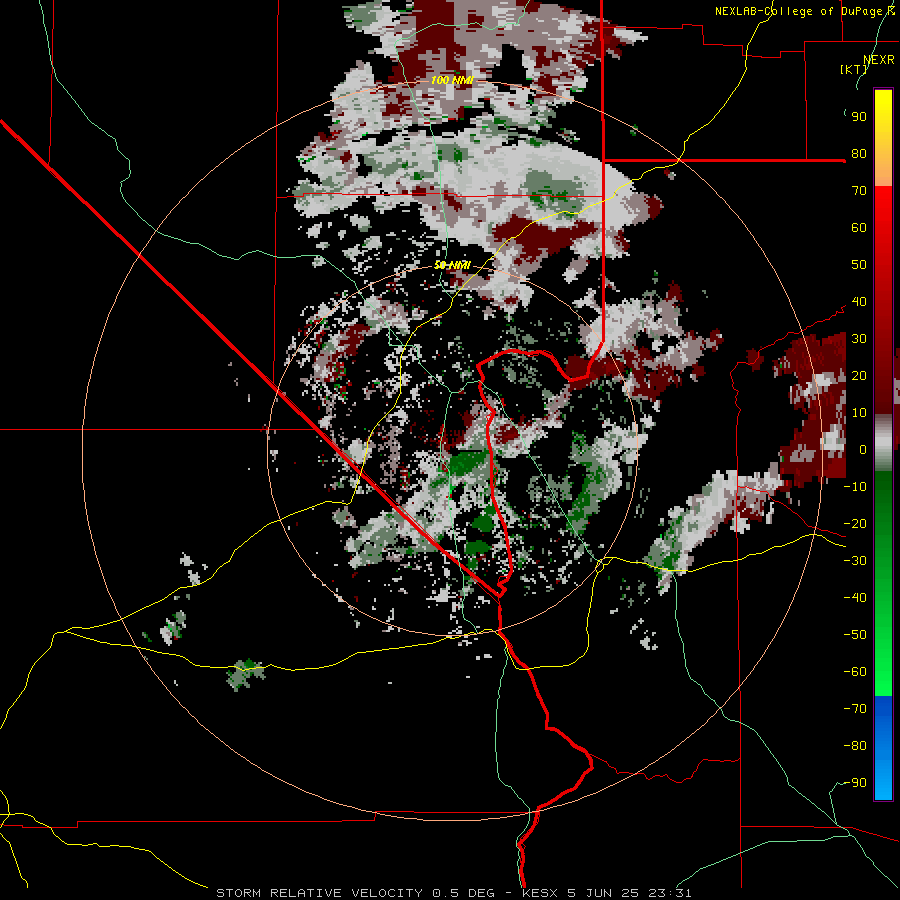Click the 0 value on velocity scale
The height and width of the screenshot is (900, 900).
[x=863, y=449]
